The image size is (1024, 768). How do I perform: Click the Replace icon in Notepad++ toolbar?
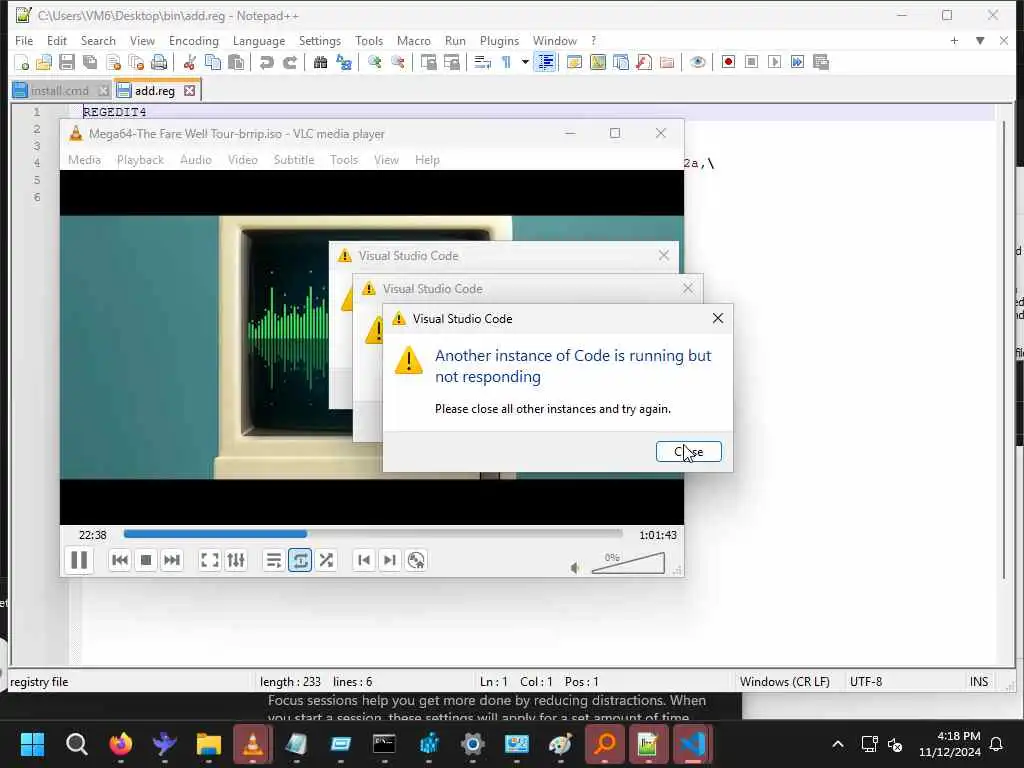344,63
